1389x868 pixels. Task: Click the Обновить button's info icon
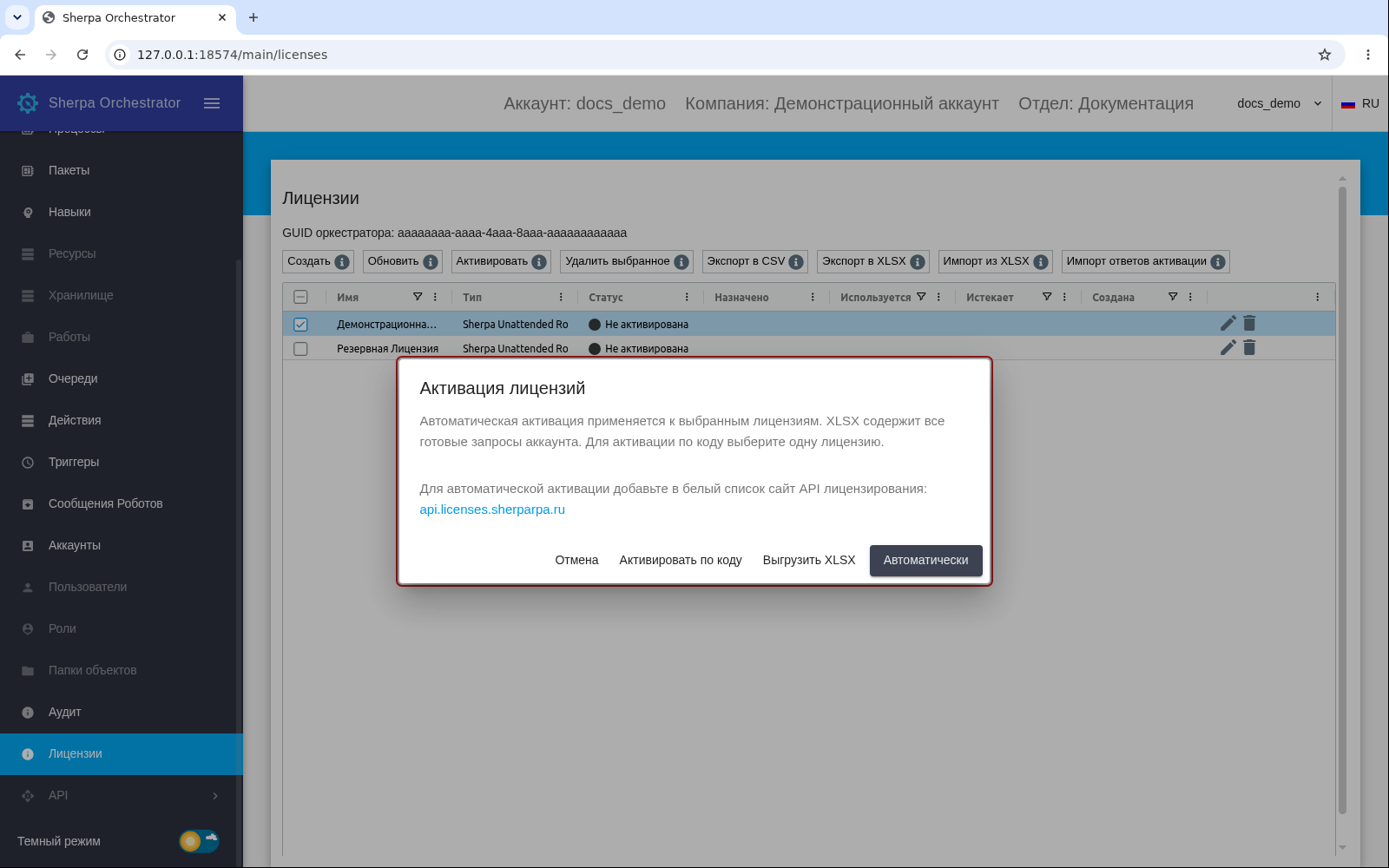coord(431,262)
